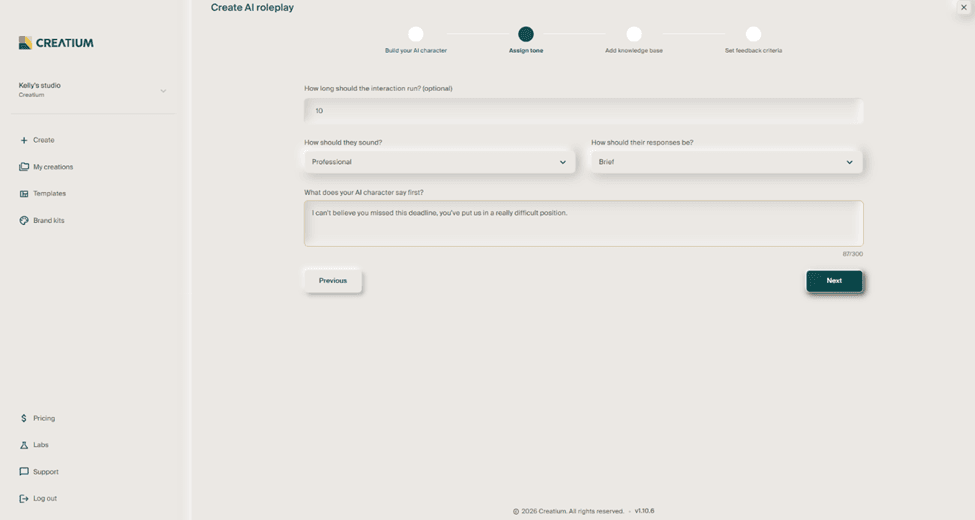
Task: Click the plus icon beside Create
Action: (24, 141)
